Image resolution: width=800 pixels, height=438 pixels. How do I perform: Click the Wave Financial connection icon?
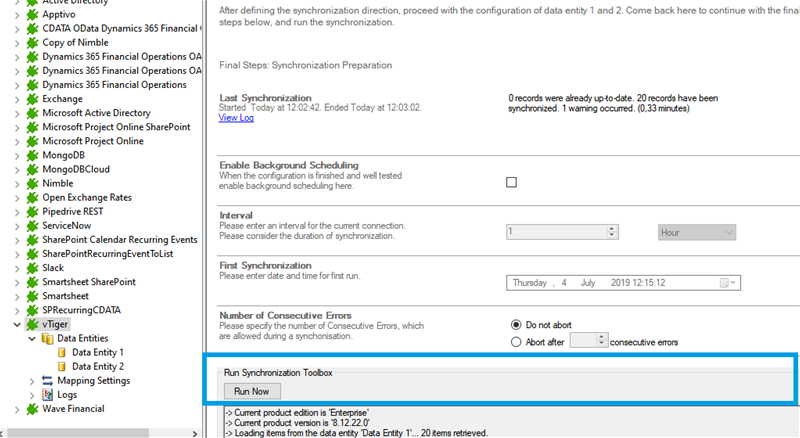(x=32, y=408)
